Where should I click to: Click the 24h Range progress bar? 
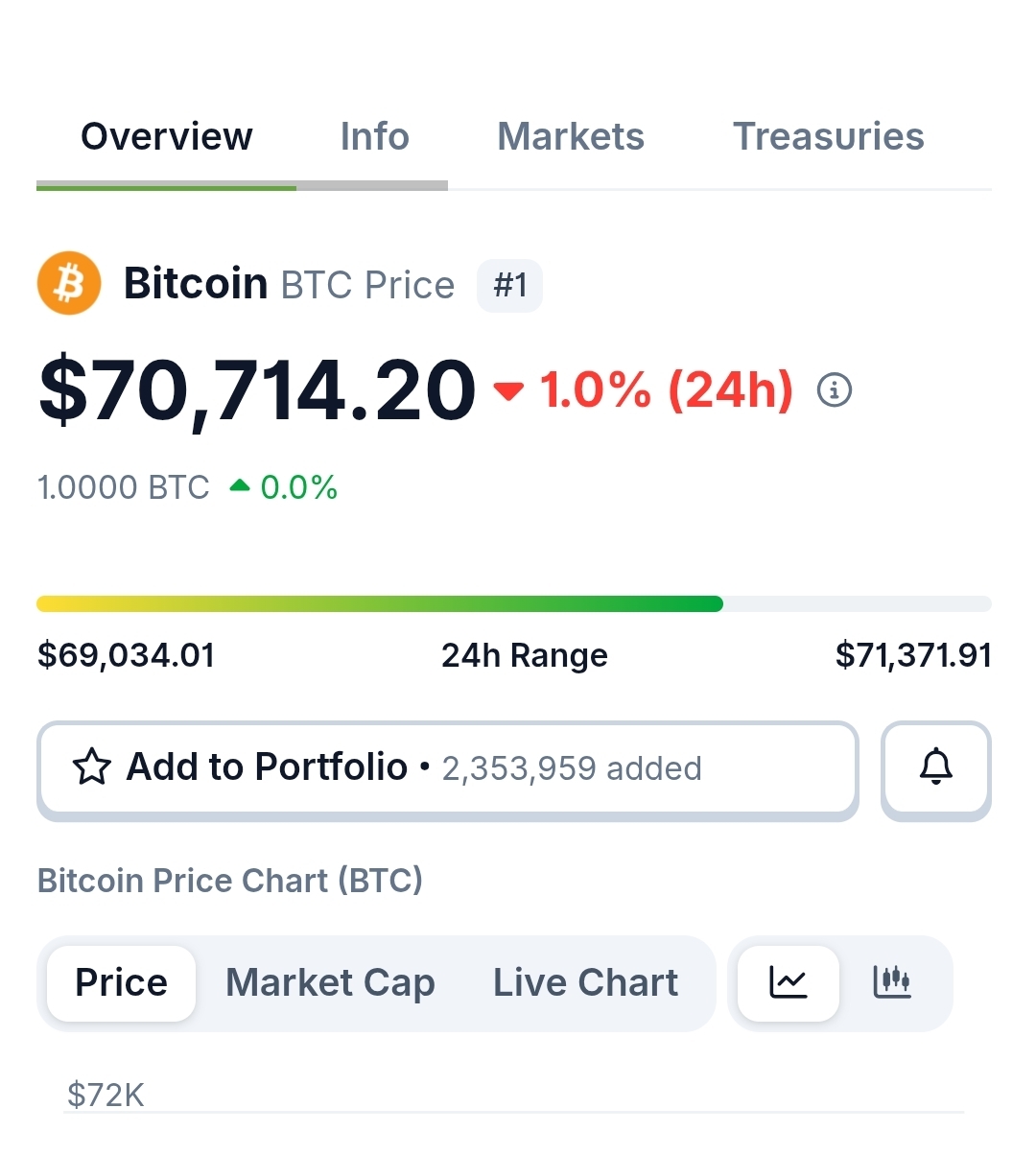pyautogui.click(x=514, y=603)
